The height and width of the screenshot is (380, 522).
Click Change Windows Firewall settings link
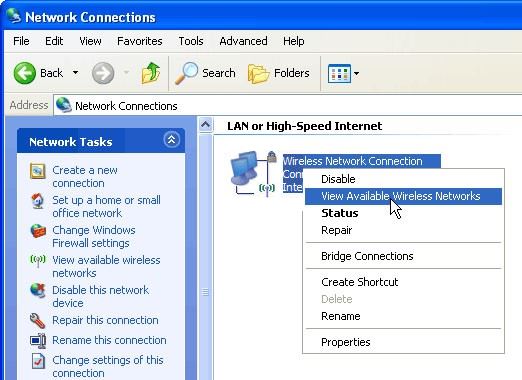coord(94,236)
